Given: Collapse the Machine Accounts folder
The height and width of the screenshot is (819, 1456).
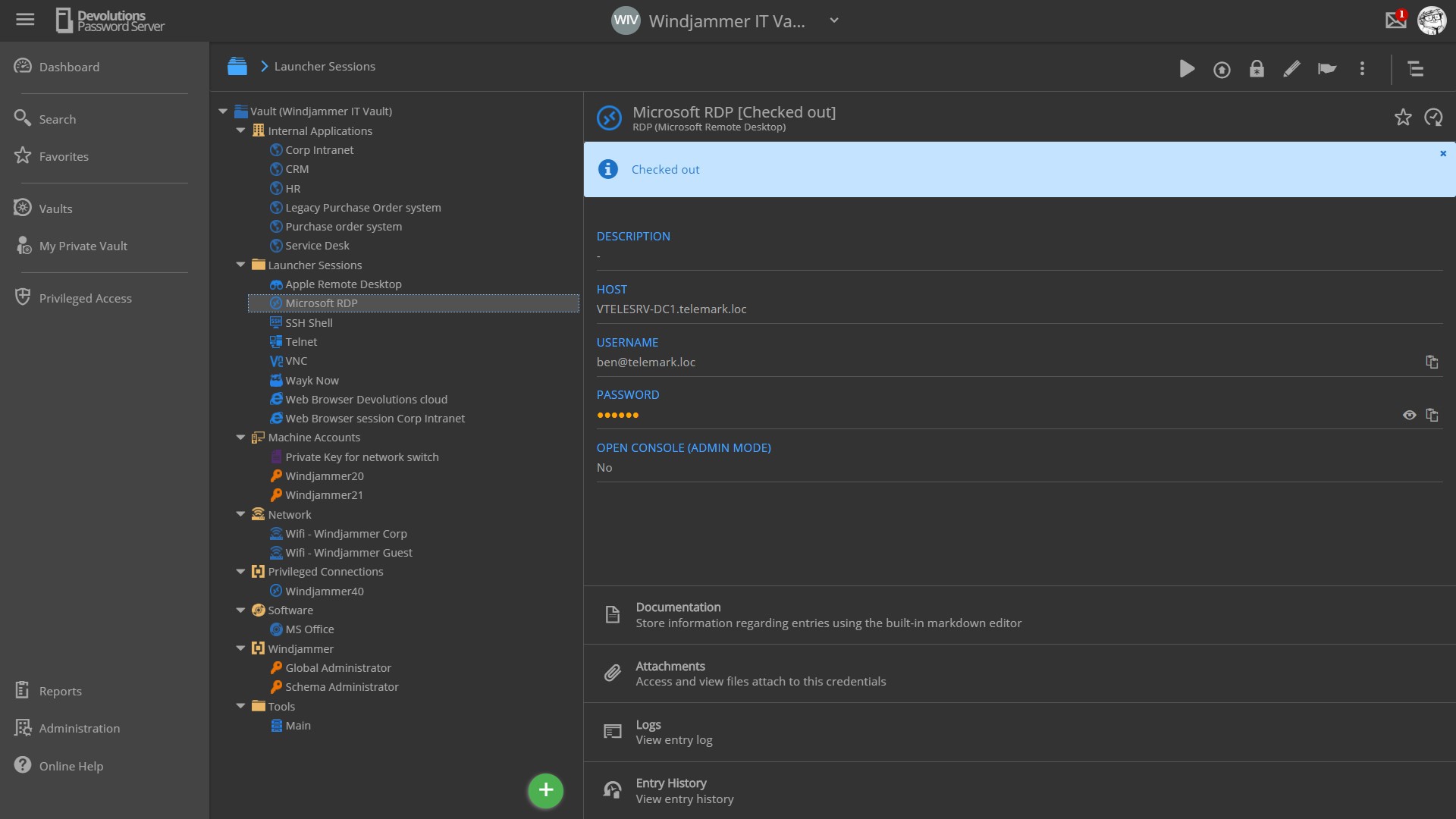Looking at the screenshot, I should click(x=239, y=437).
